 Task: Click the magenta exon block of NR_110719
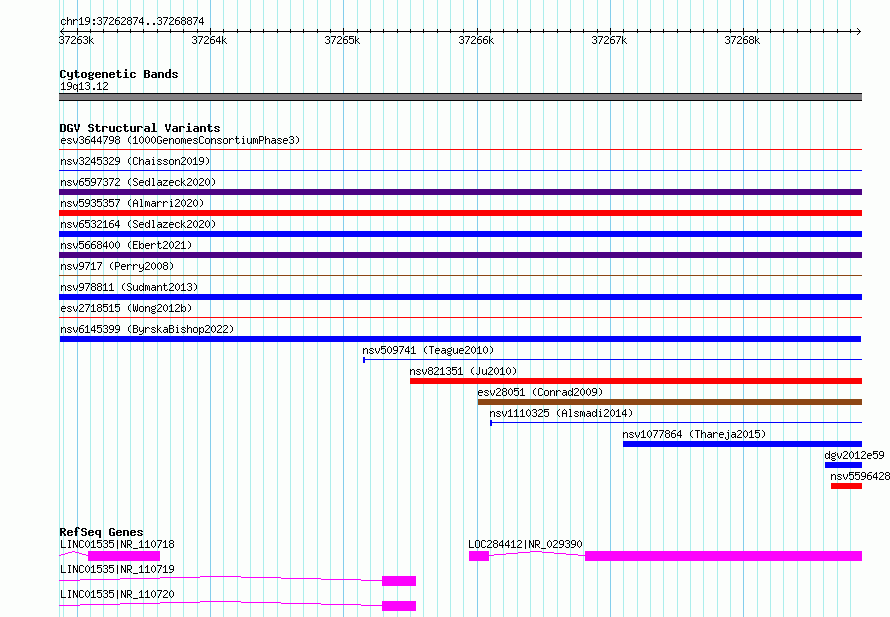click(399, 581)
